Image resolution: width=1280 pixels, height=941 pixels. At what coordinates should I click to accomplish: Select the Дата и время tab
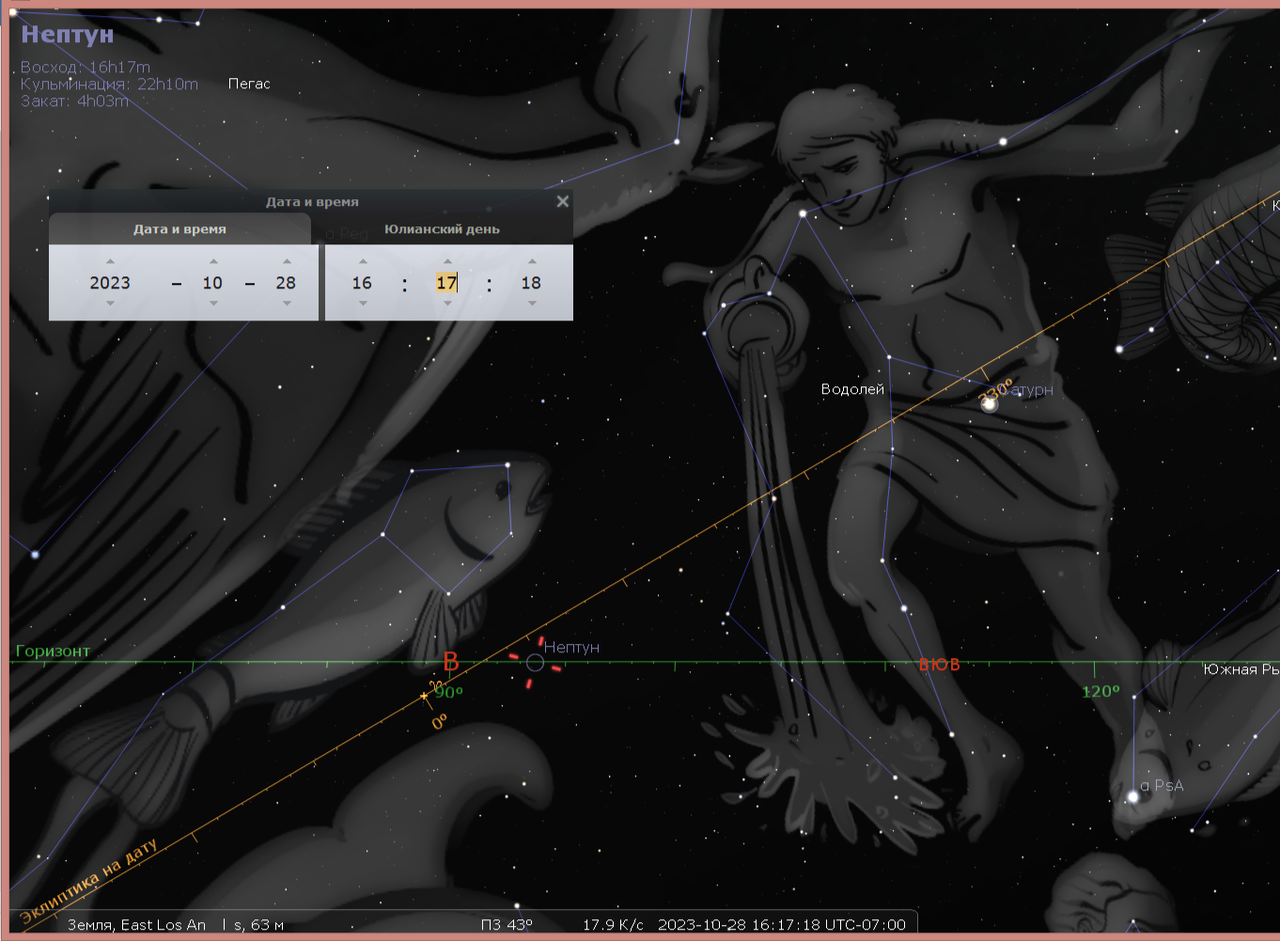pos(180,229)
